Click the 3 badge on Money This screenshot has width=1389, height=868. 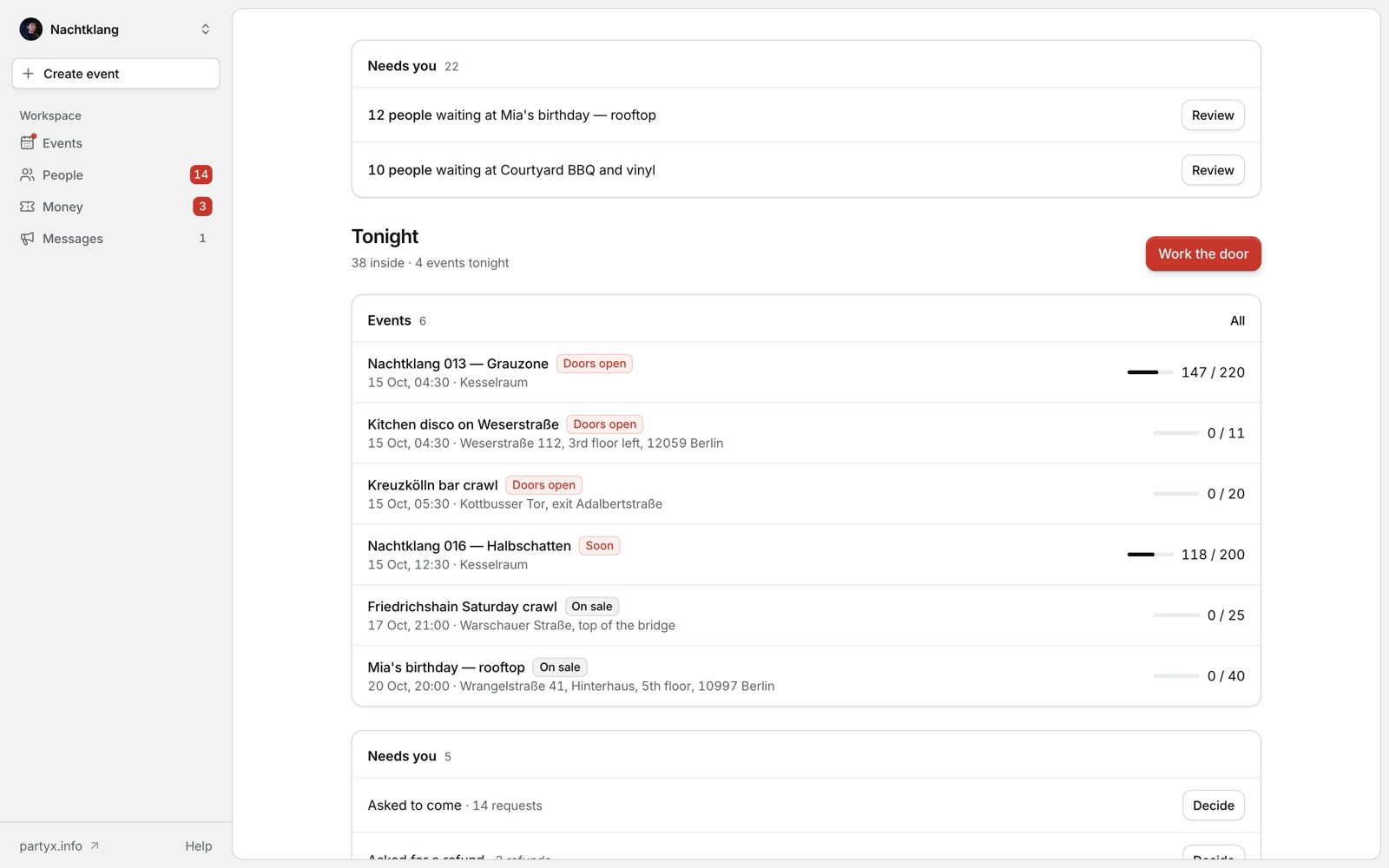[202, 207]
